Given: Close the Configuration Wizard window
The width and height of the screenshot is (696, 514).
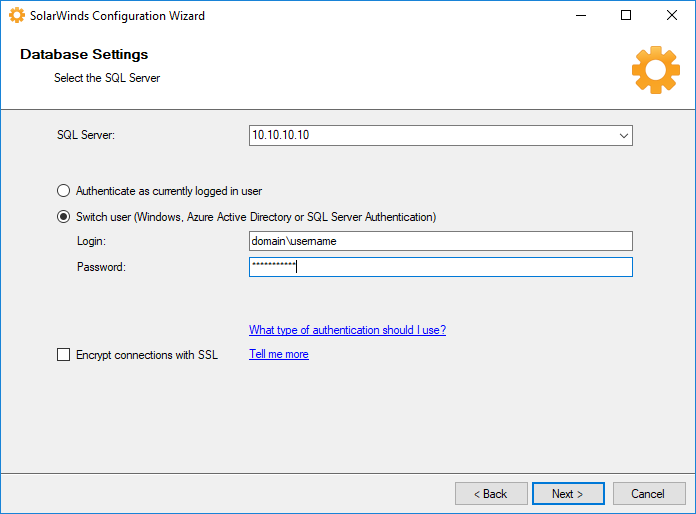Looking at the screenshot, I should tap(672, 16).
